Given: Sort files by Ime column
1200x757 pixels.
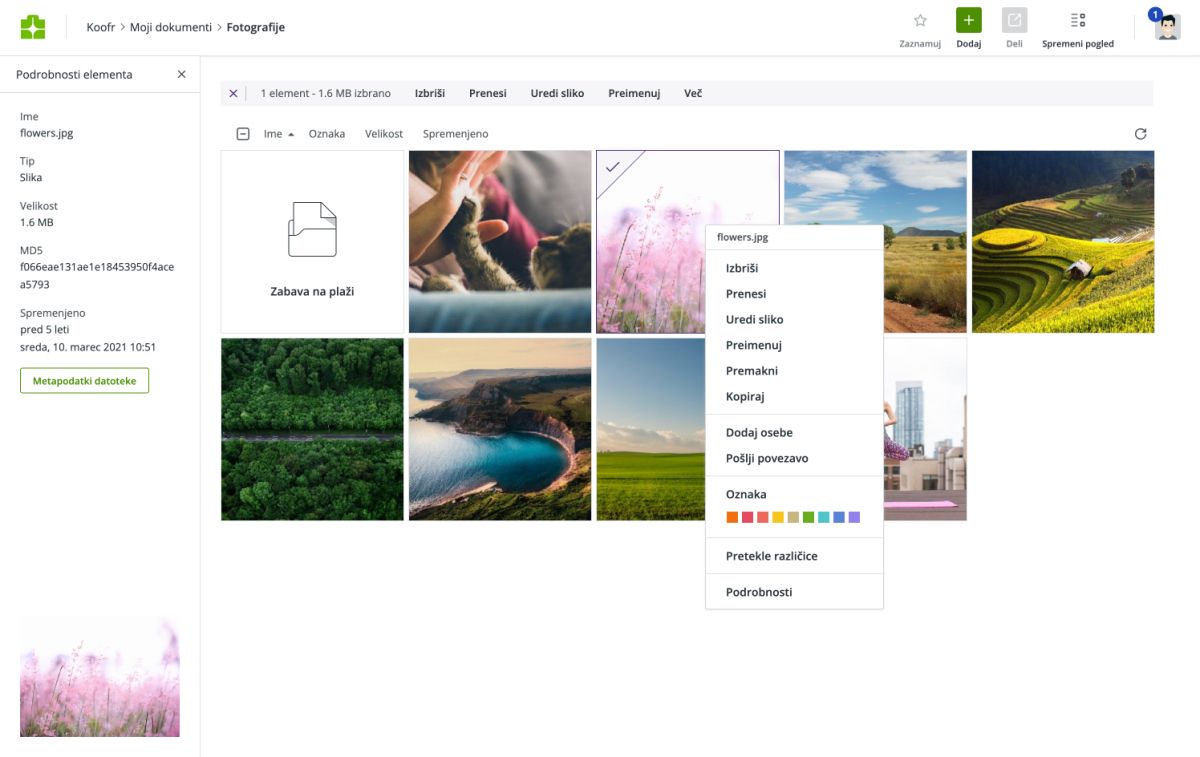Looking at the screenshot, I should [273, 134].
